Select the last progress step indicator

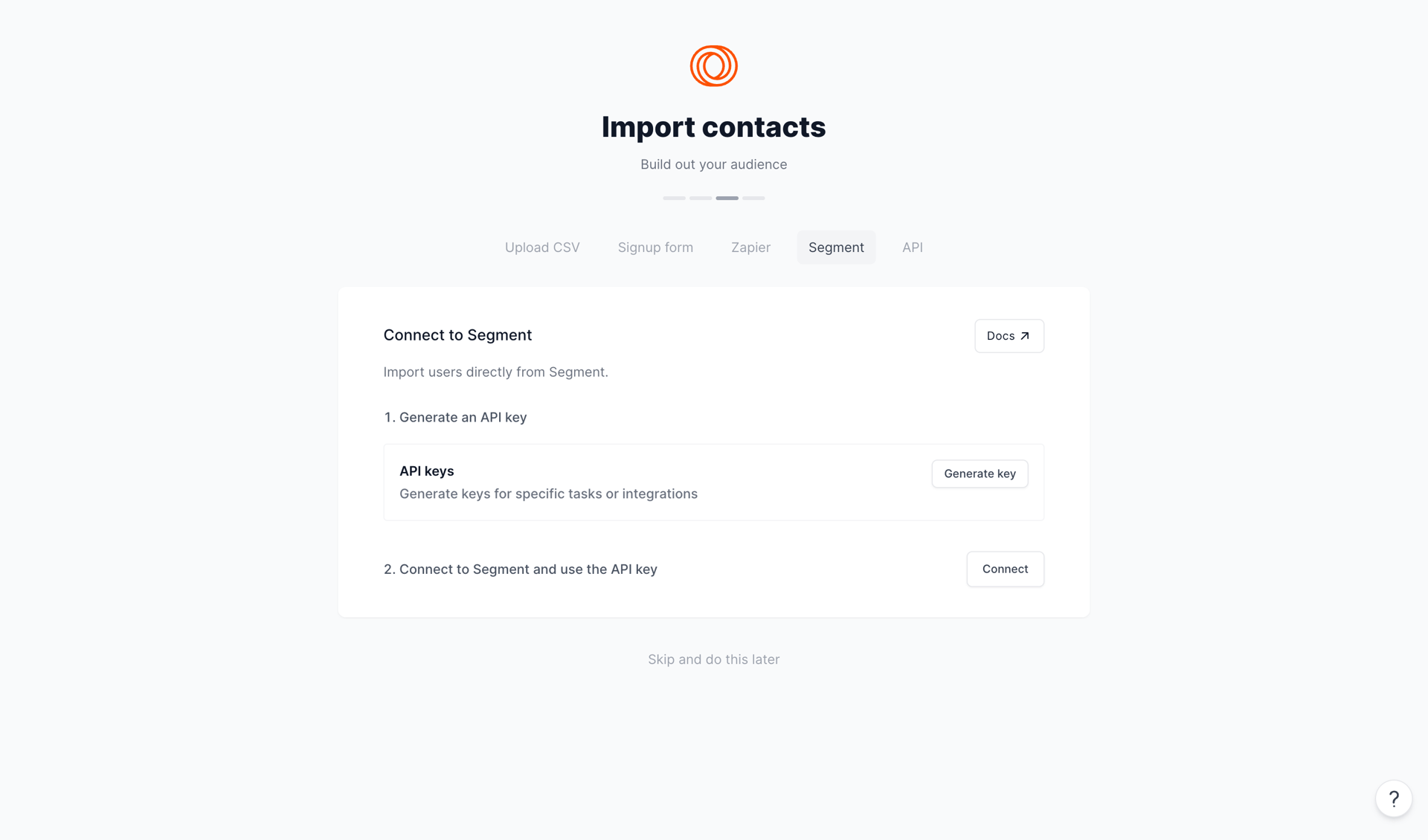pyautogui.click(x=753, y=198)
